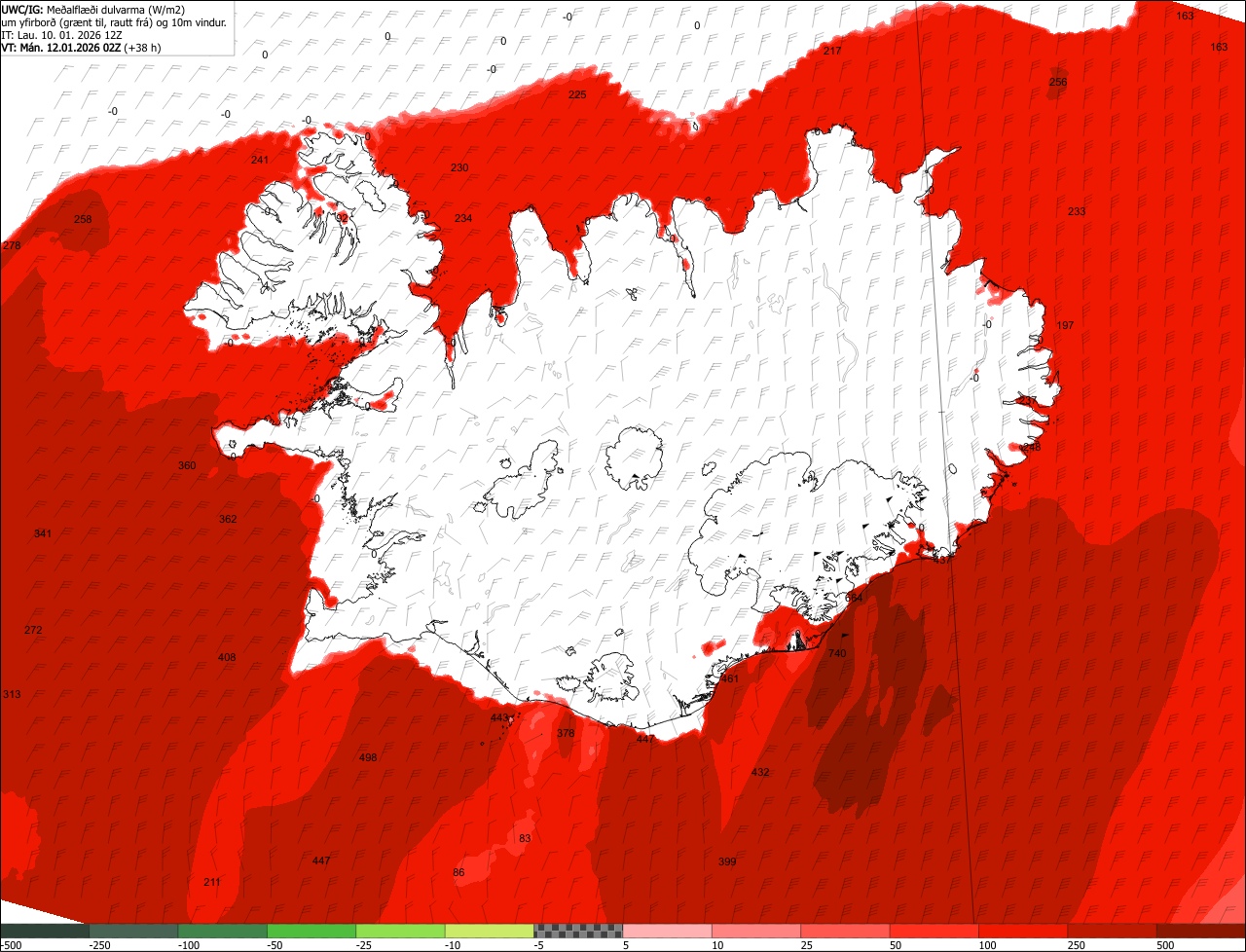Click the flux value 362 in Faxaflói bay
The width and height of the screenshot is (1246, 952).
[x=228, y=519]
